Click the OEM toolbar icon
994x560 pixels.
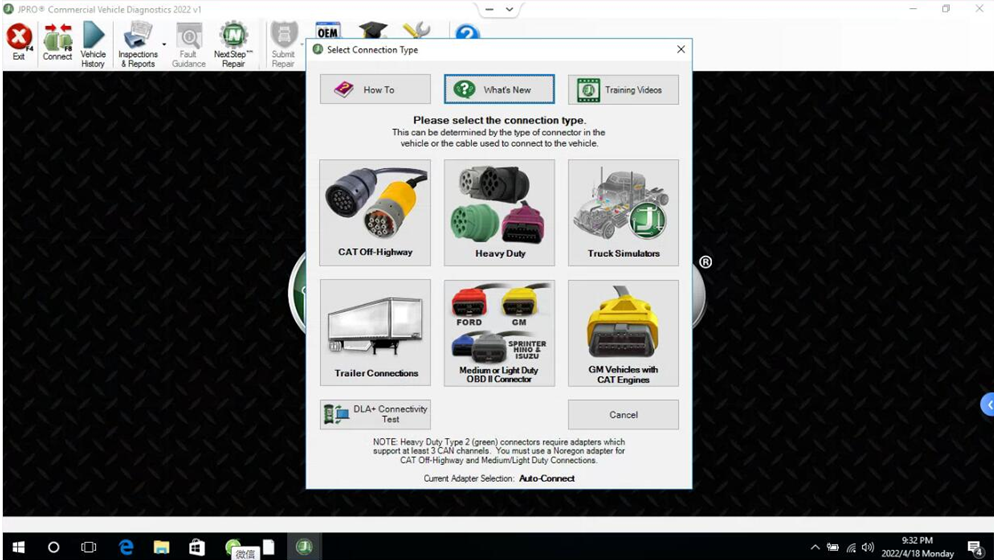(x=328, y=32)
